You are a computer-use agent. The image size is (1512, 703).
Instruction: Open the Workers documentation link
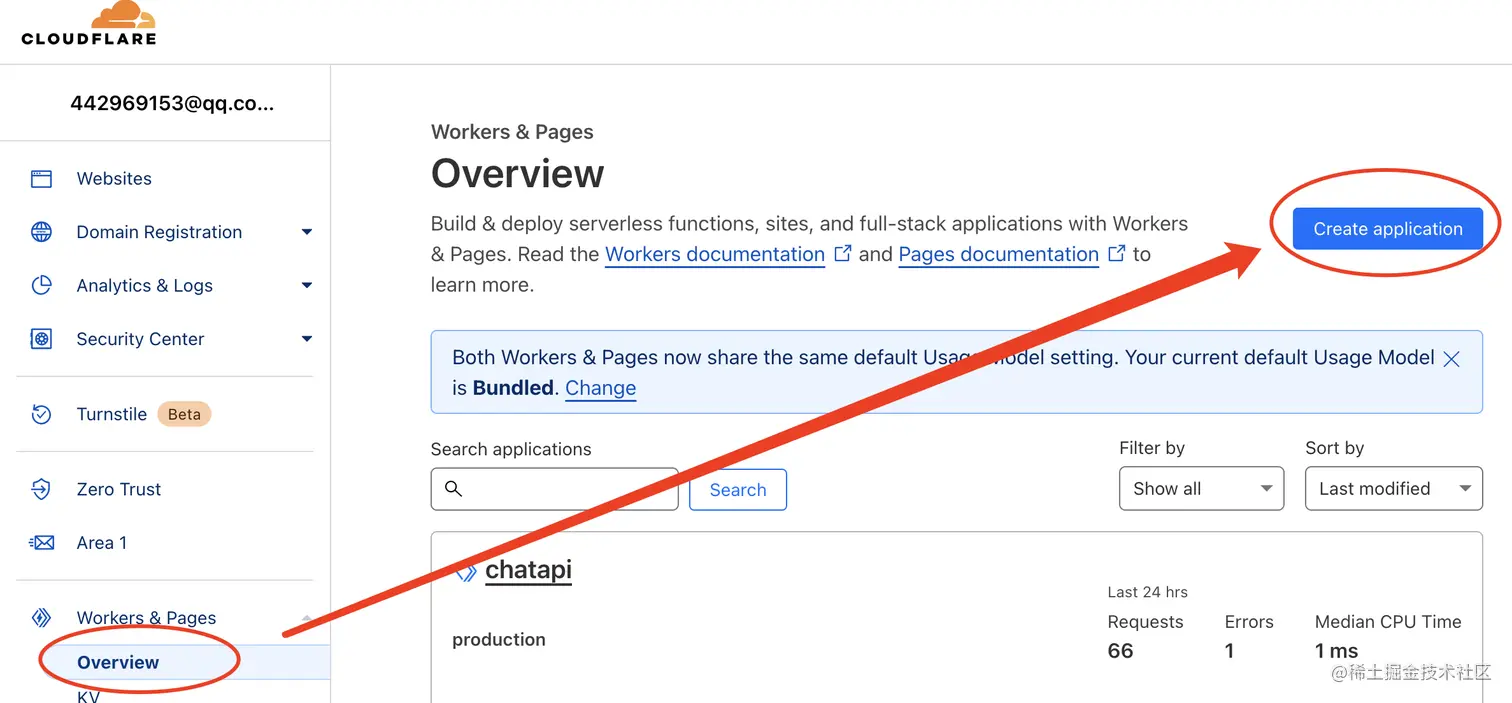tap(715, 254)
